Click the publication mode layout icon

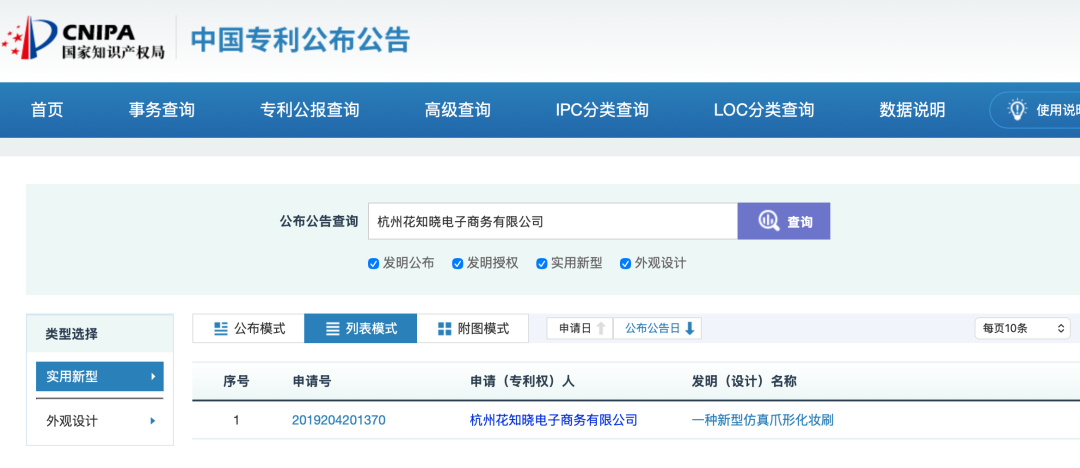(x=221, y=329)
